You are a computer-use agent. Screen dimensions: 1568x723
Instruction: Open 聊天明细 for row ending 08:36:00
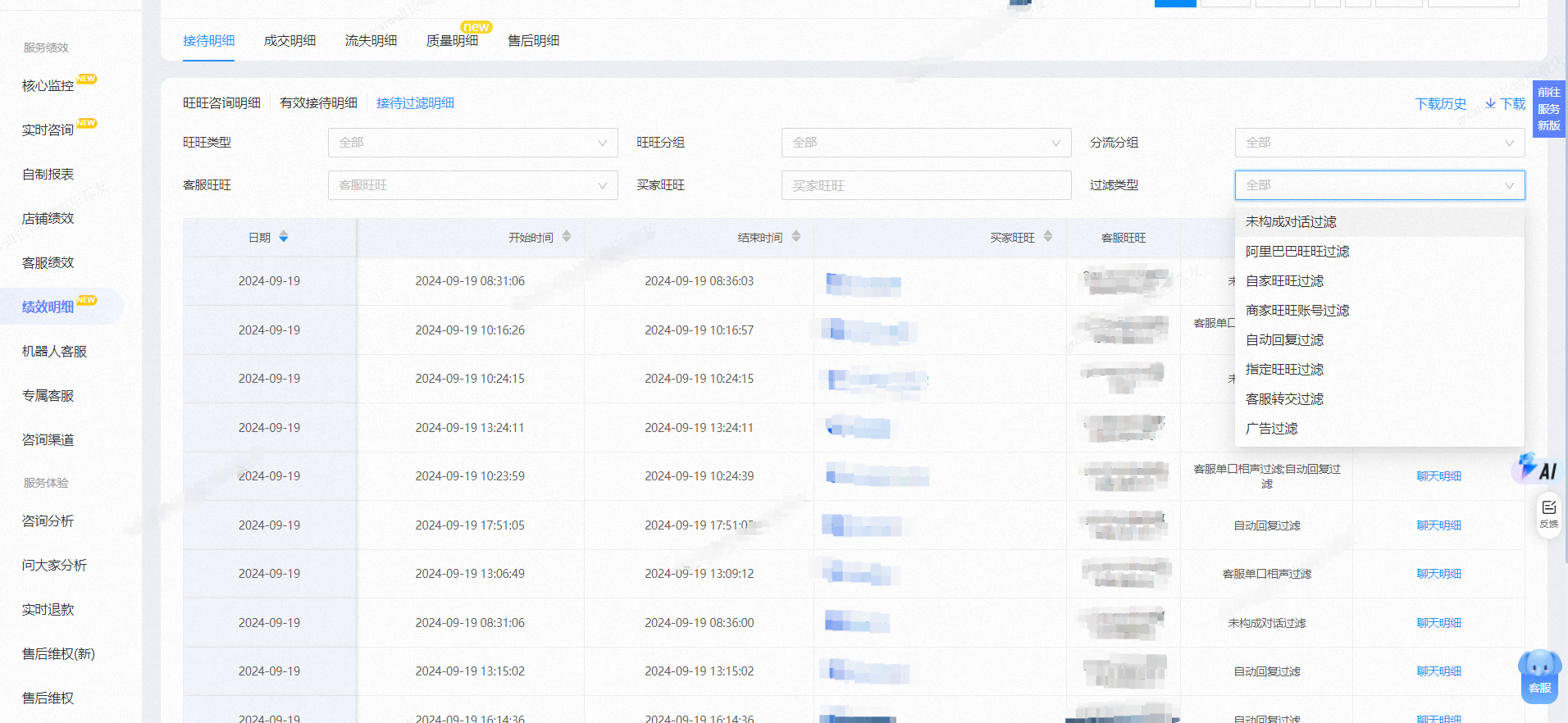[1438, 623]
